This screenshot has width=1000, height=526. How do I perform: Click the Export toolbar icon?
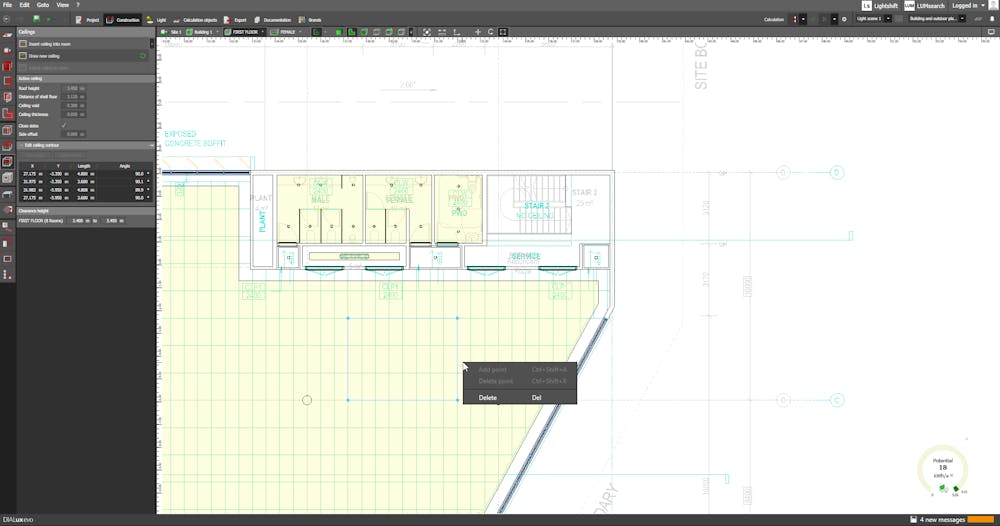(236, 19)
